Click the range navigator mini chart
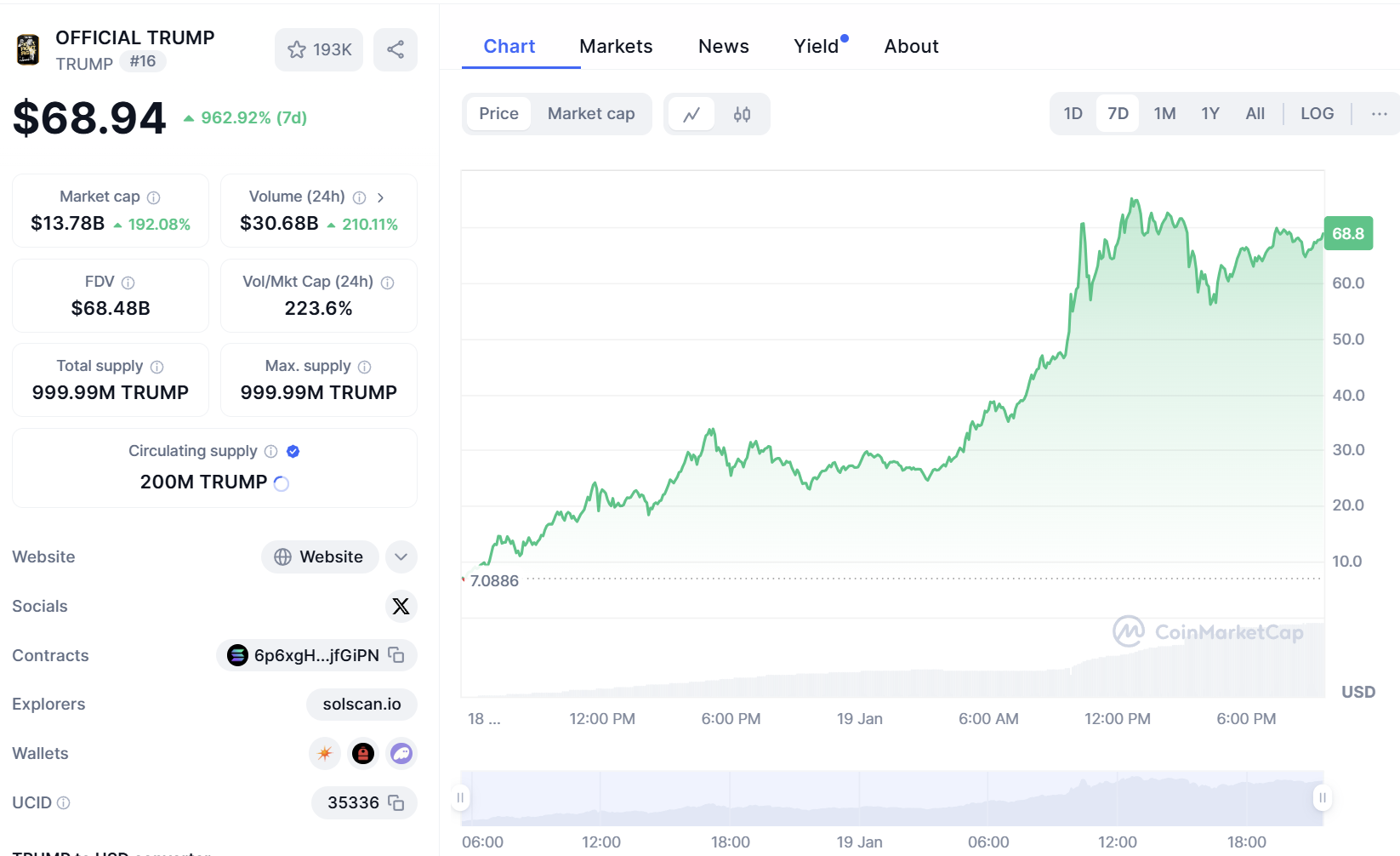 click(892, 798)
